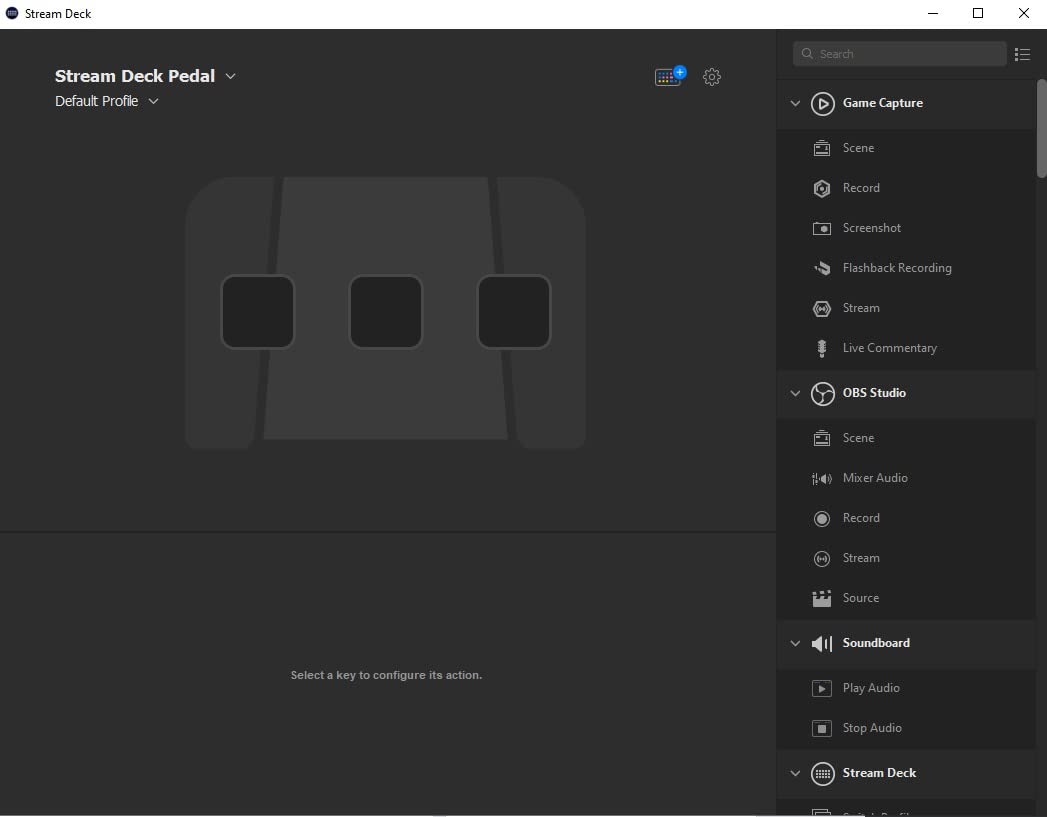Click the OBS Studio category icon
The width and height of the screenshot is (1047, 817).
tap(822, 393)
